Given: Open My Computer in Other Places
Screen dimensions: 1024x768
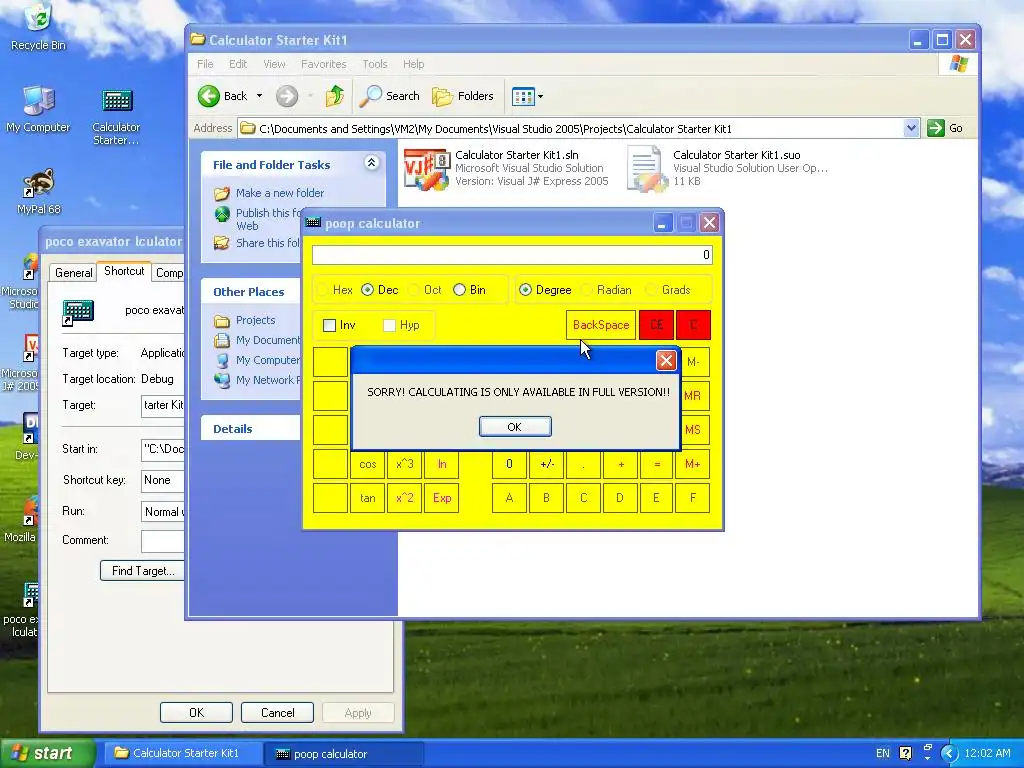Looking at the screenshot, I should coord(222,360).
